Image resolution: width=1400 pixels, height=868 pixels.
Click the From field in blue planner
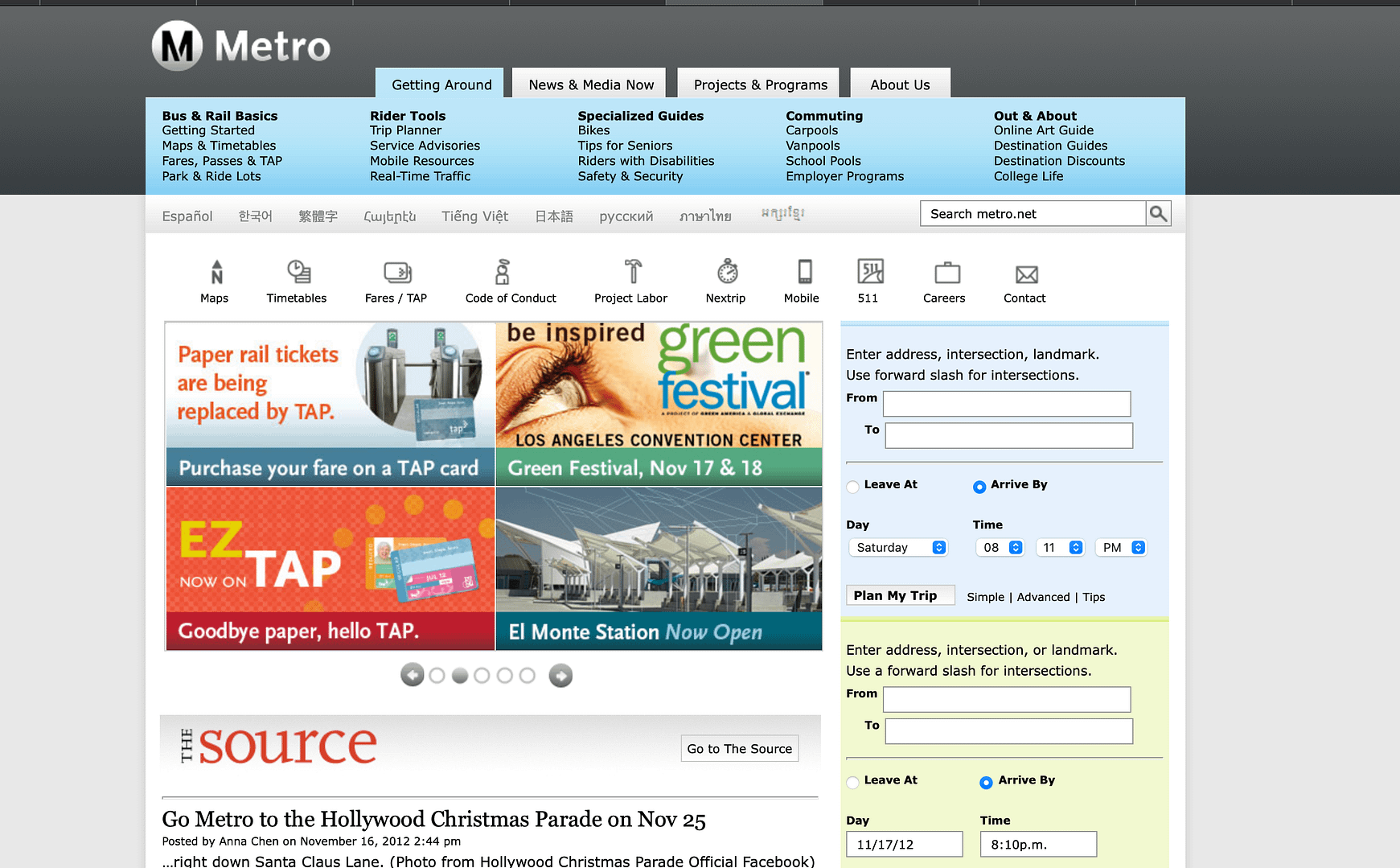coord(1007,404)
